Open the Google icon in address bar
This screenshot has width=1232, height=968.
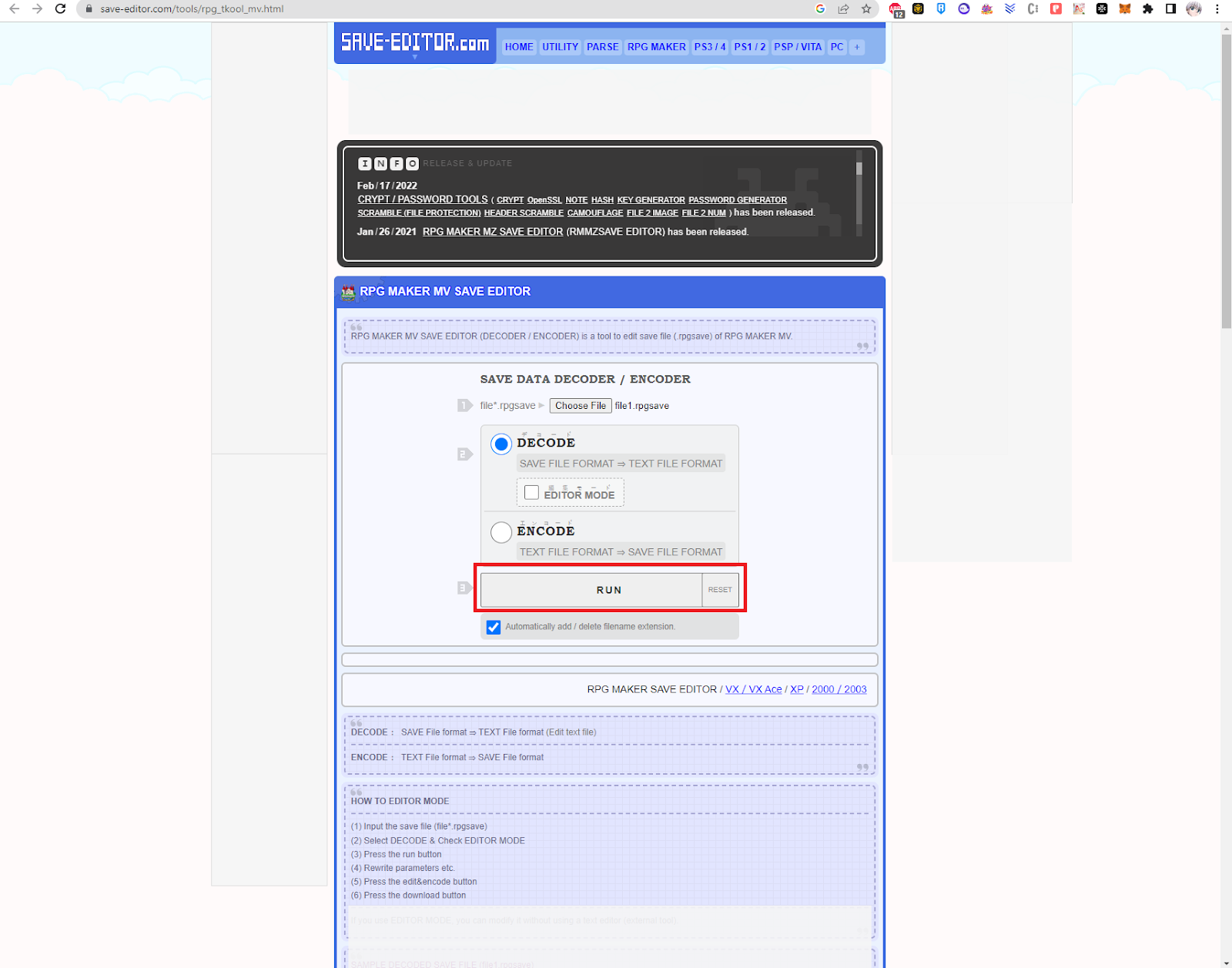(x=820, y=9)
